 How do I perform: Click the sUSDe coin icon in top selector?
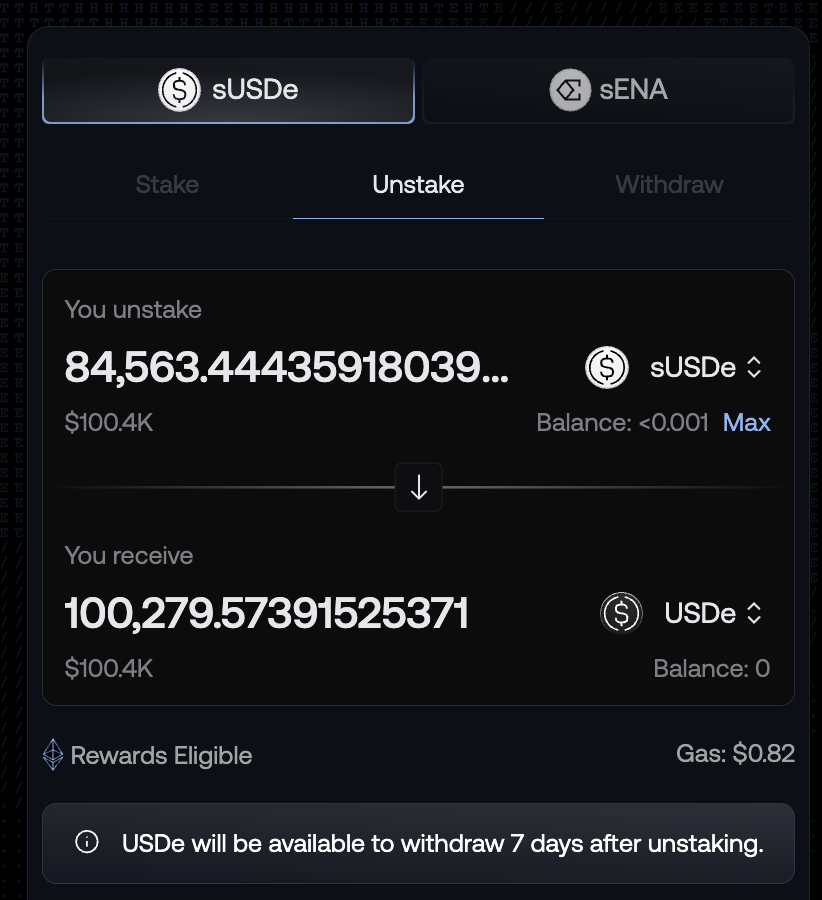pos(179,90)
